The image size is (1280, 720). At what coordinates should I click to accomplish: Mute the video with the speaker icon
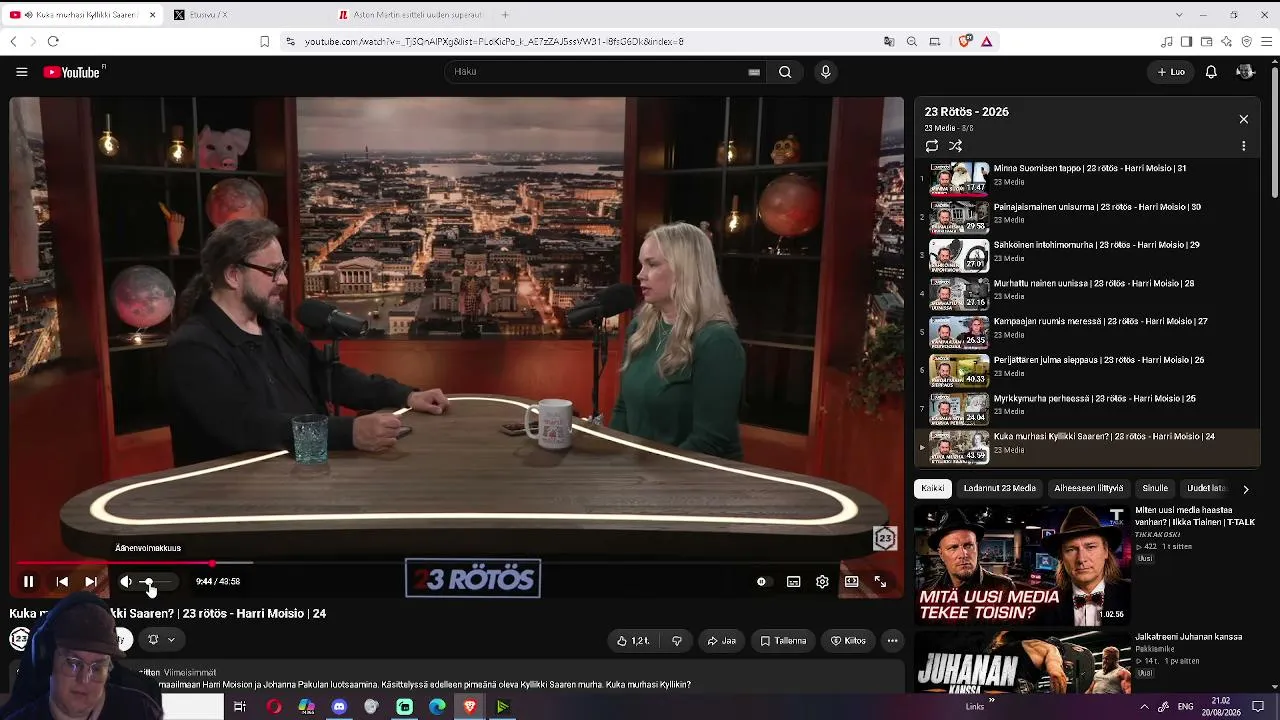click(x=126, y=581)
